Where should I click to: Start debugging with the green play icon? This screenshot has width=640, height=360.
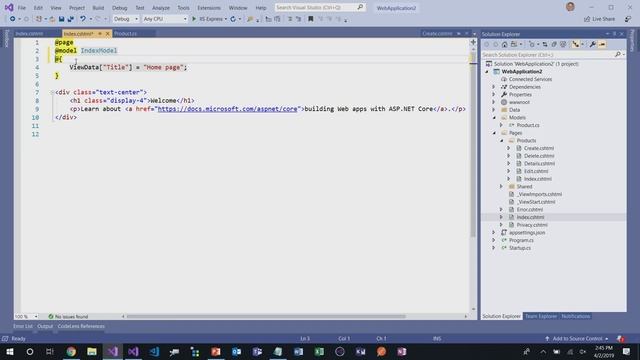click(194, 19)
